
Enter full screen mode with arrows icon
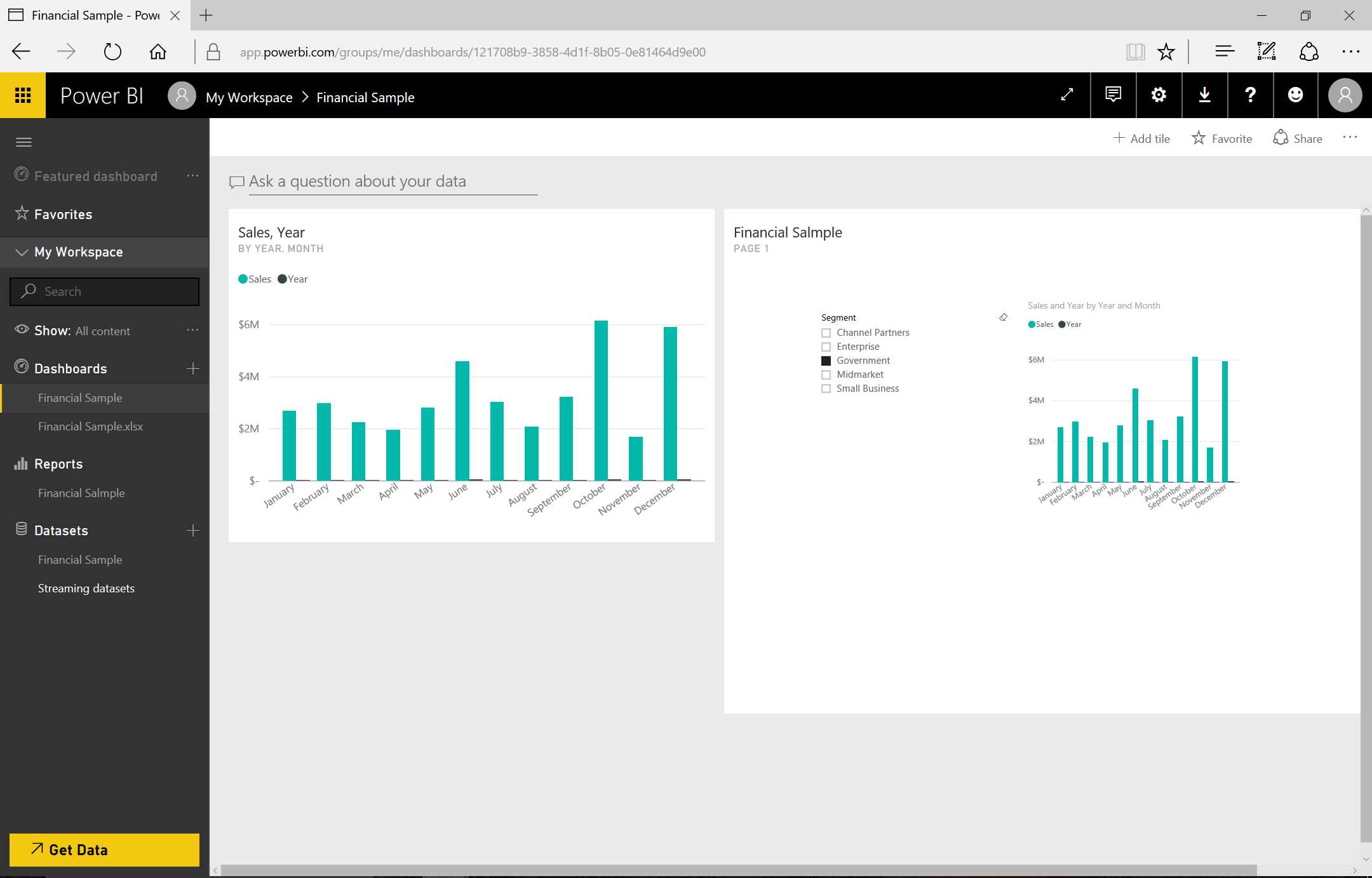tap(1067, 95)
